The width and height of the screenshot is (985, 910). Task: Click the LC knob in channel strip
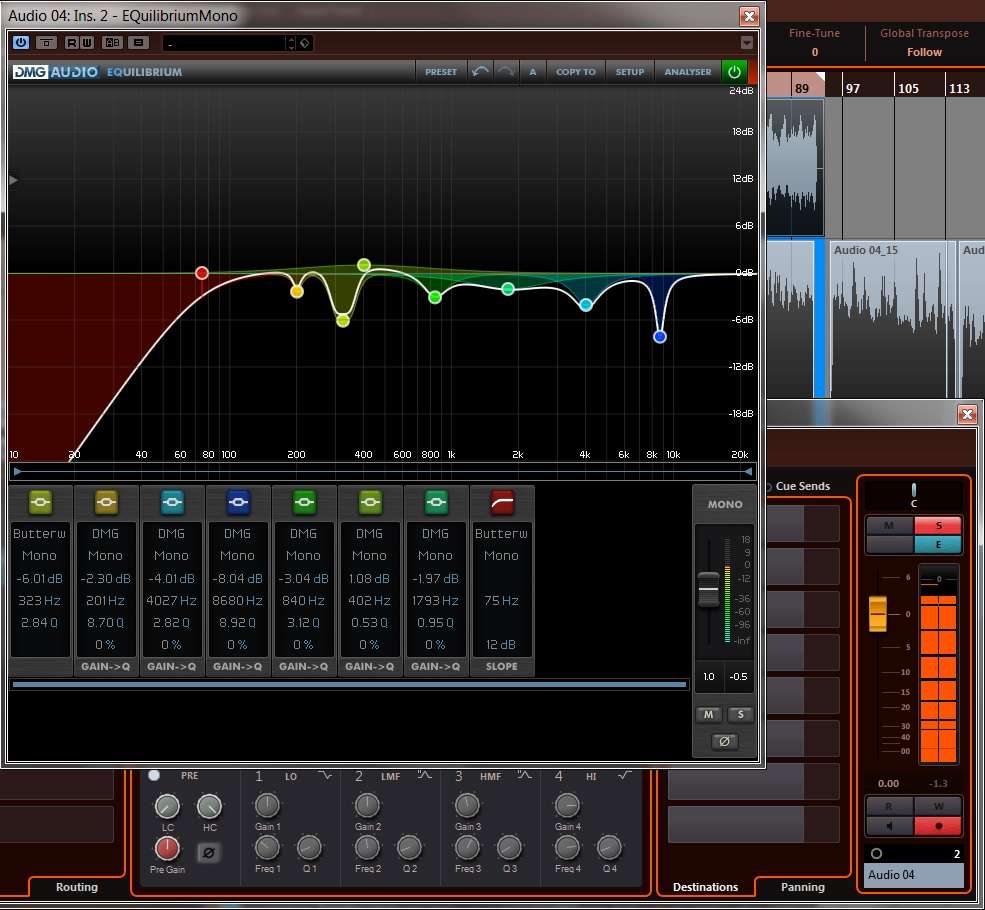[x=167, y=806]
